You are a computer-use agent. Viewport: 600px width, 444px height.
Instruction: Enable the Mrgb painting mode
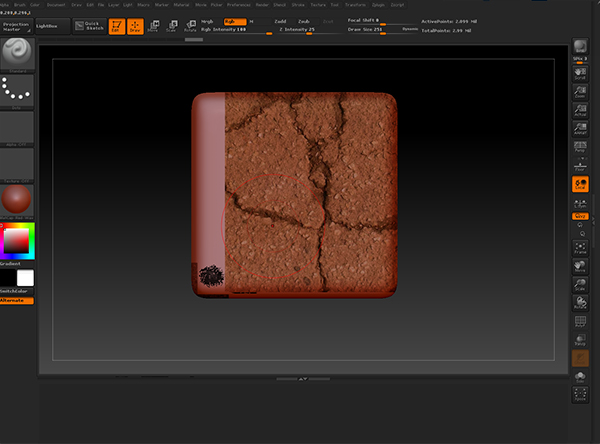point(207,21)
